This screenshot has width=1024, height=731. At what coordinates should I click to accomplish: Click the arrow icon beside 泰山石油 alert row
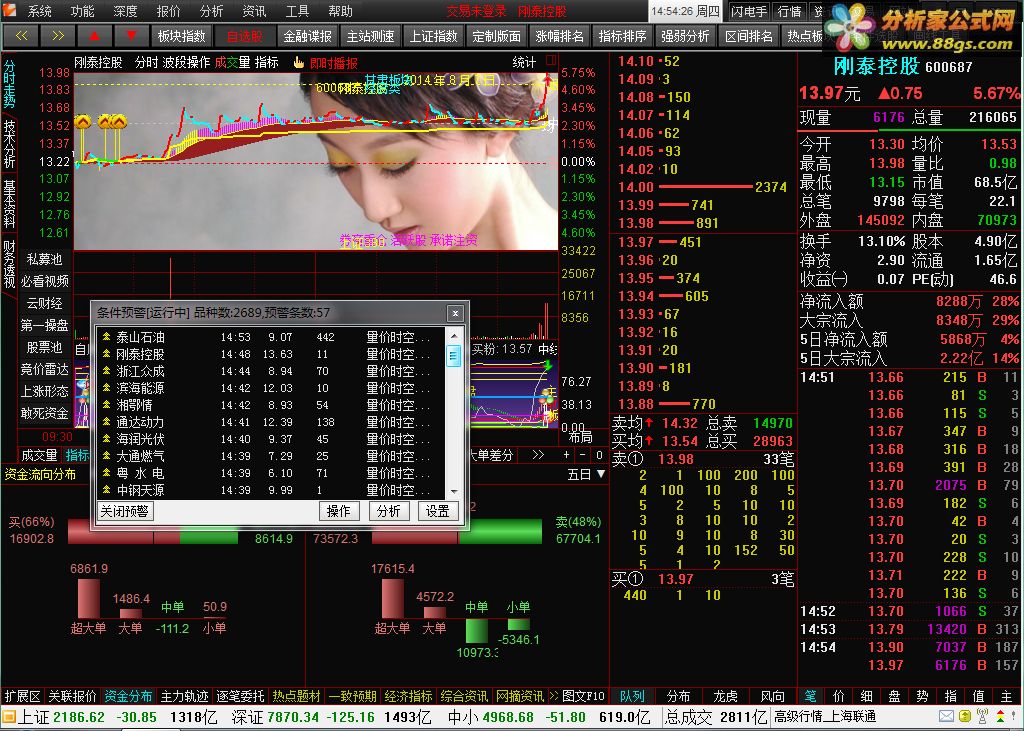106,337
